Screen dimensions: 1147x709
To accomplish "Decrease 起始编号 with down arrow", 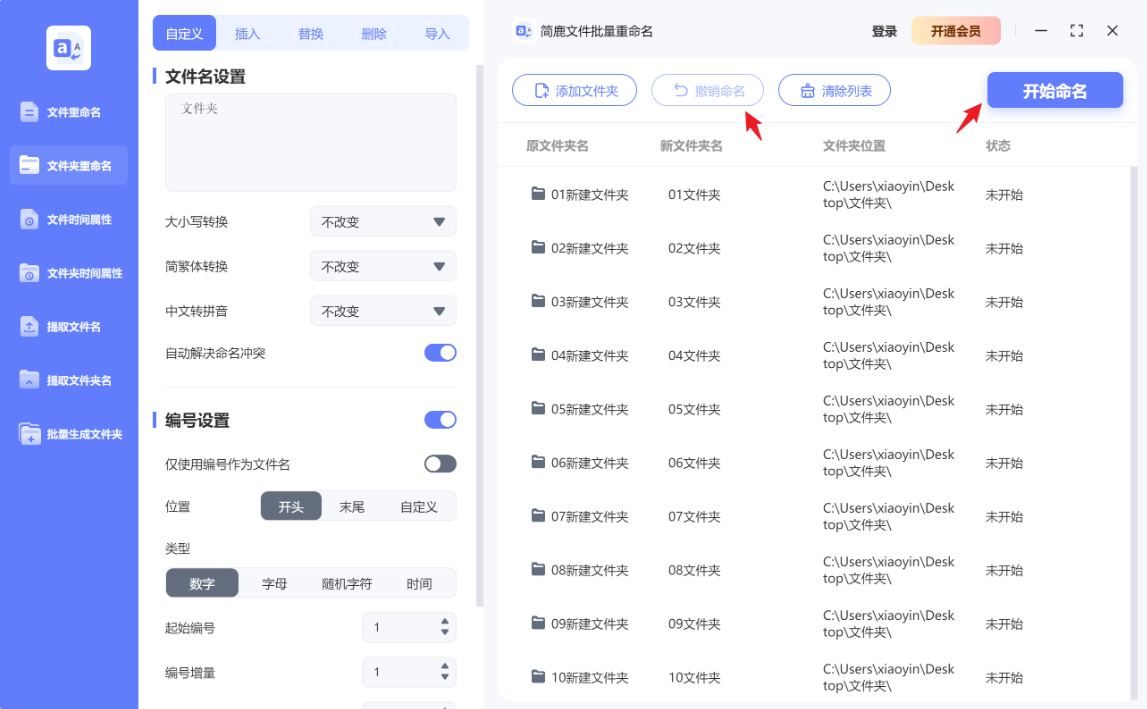I will coord(445,632).
